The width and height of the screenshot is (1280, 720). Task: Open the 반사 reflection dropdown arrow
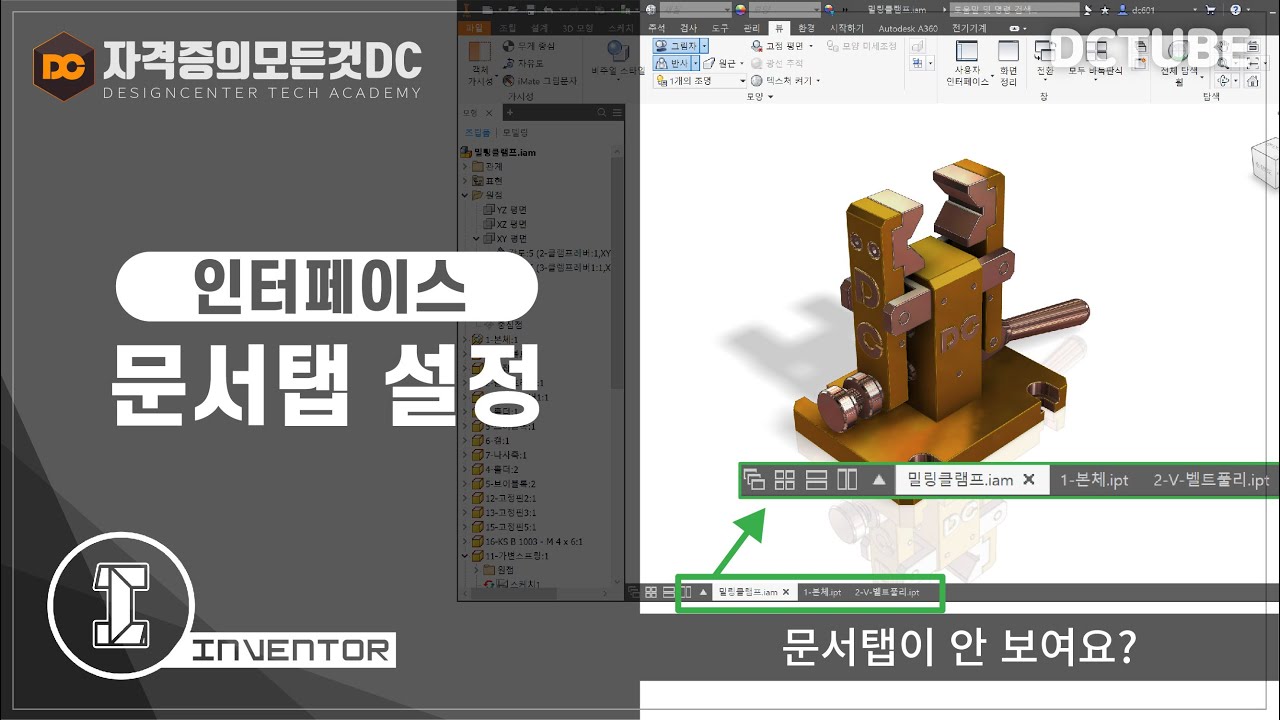pyautogui.click(x=696, y=63)
